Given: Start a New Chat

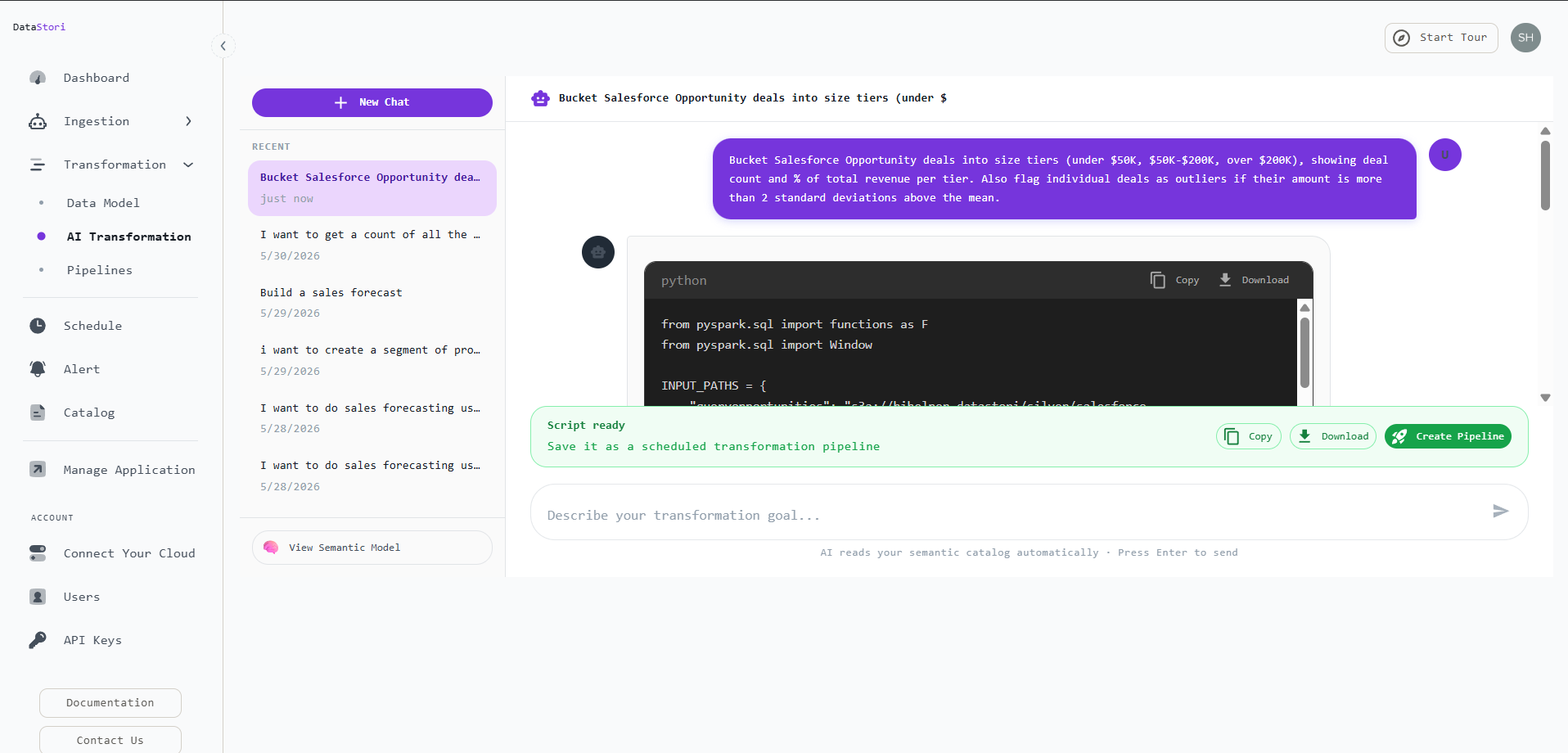Looking at the screenshot, I should click(x=372, y=102).
